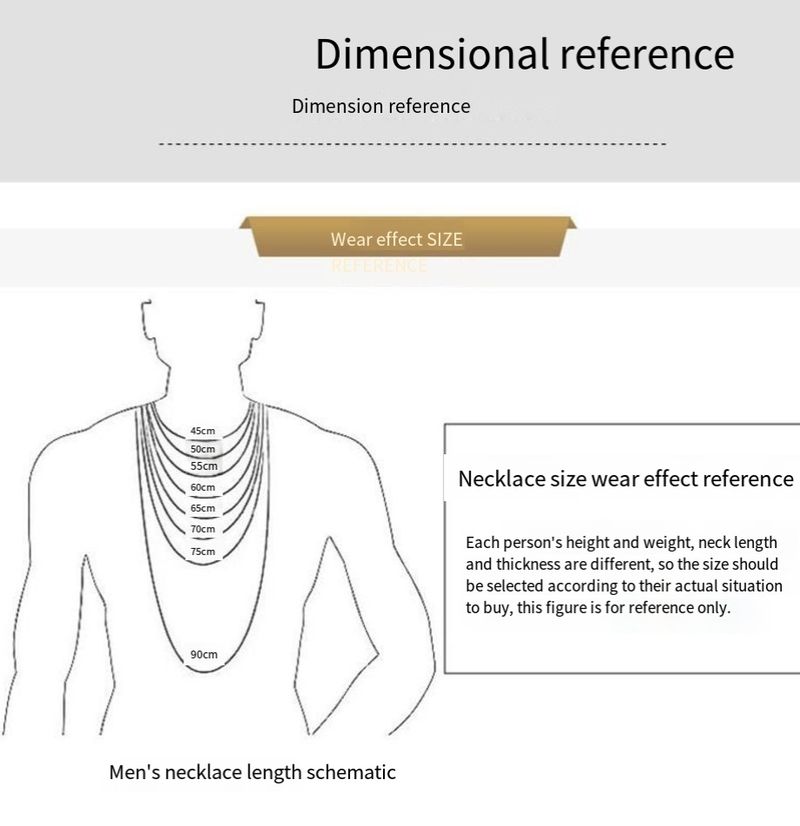The width and height of the screenshot is (800, 826).
Task: Click the dashed divider line under the subtitle
Action: pos(412,144)
